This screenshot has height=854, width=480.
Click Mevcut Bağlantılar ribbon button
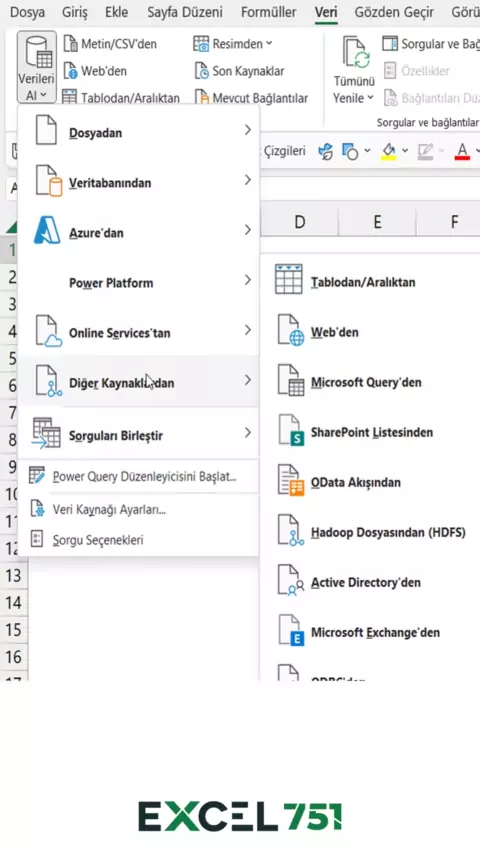pos(251,98)
